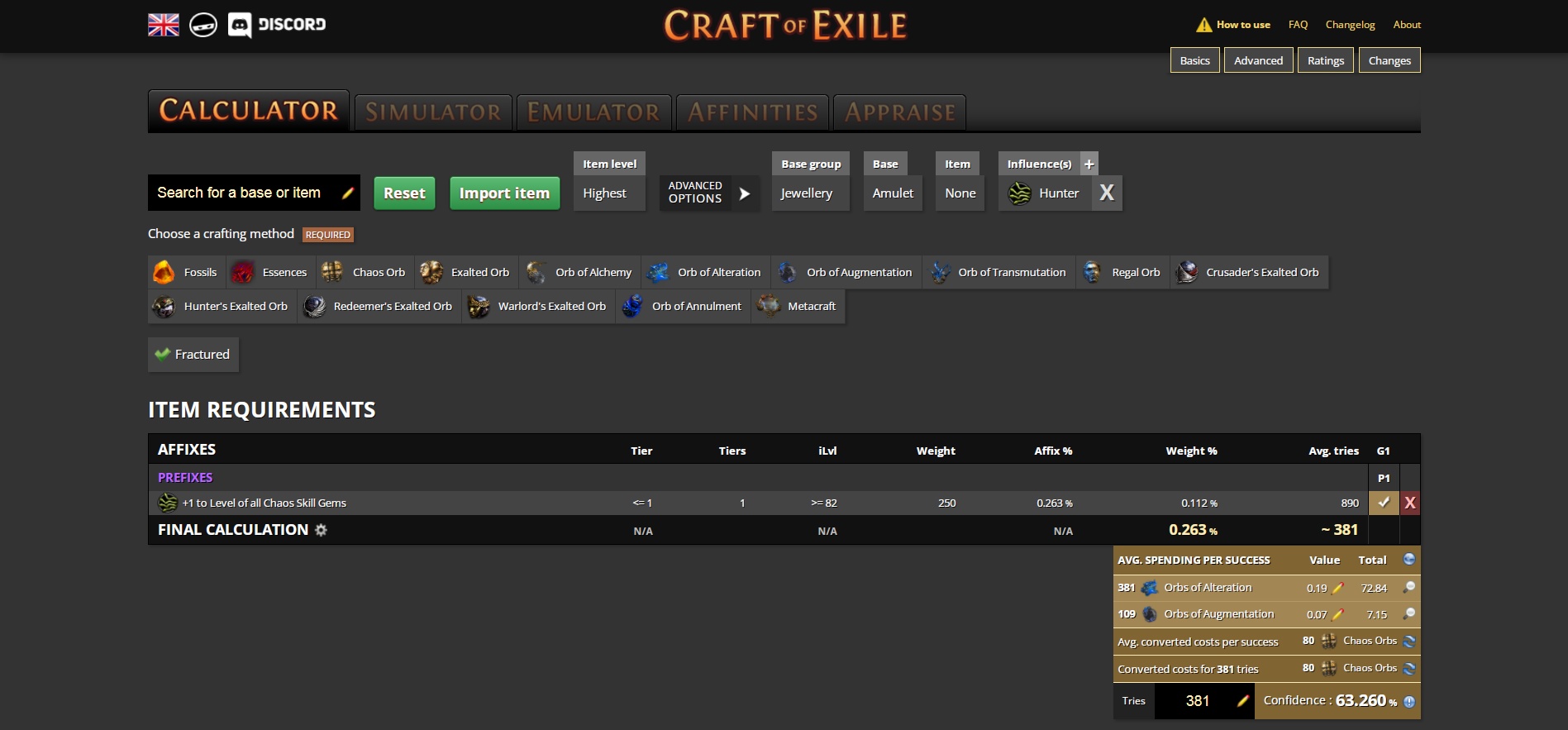Open the Base group Jewellery dropdown

click(811, 193)
